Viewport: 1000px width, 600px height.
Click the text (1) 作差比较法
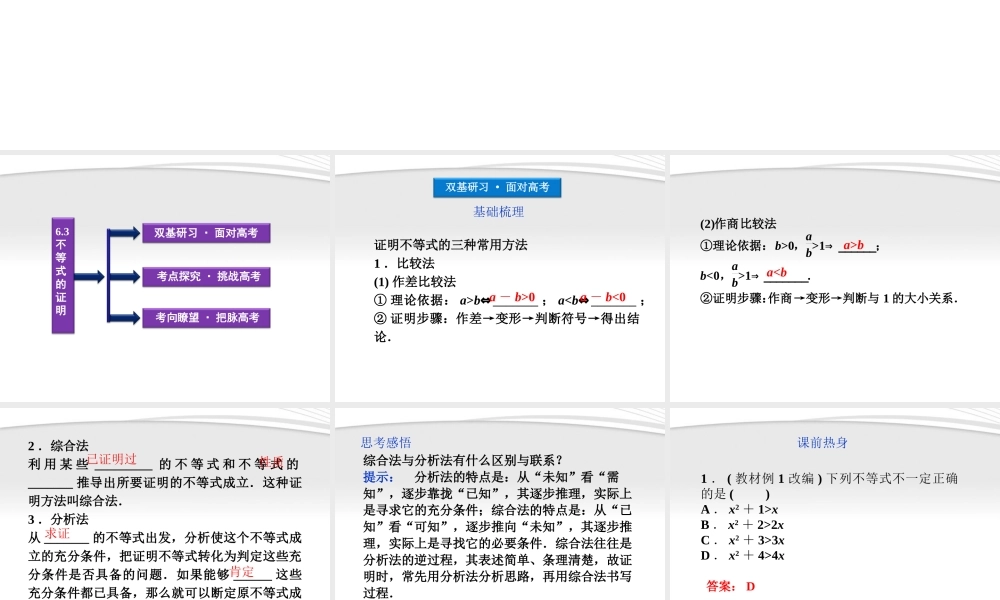pyautogui.click(x=415, y=282)
